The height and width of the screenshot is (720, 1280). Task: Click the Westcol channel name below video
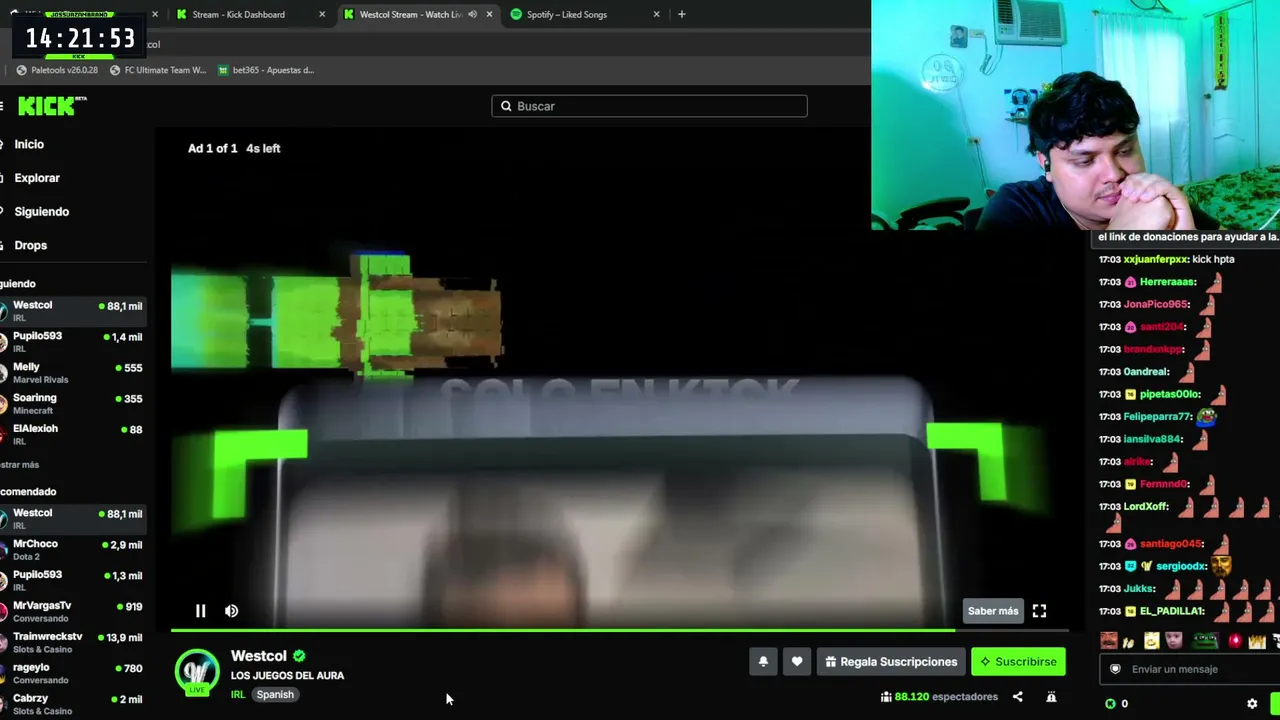pyautogui.click(x=258, y=656)
